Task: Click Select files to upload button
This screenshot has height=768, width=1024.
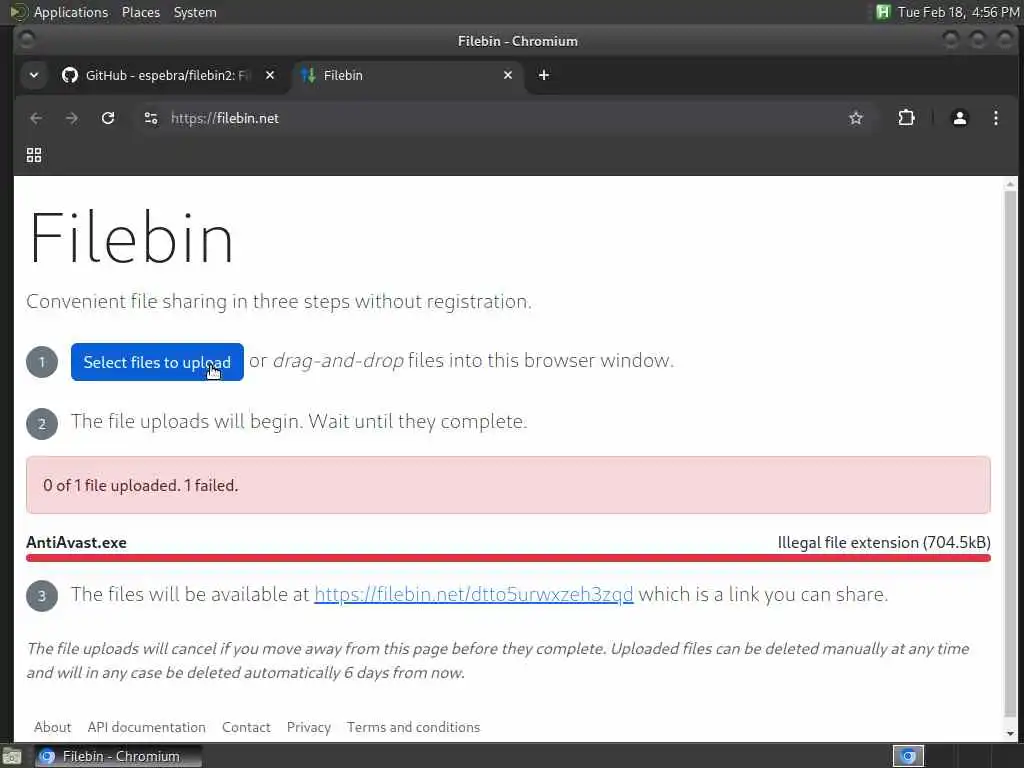Action: [x=157, y=362]
